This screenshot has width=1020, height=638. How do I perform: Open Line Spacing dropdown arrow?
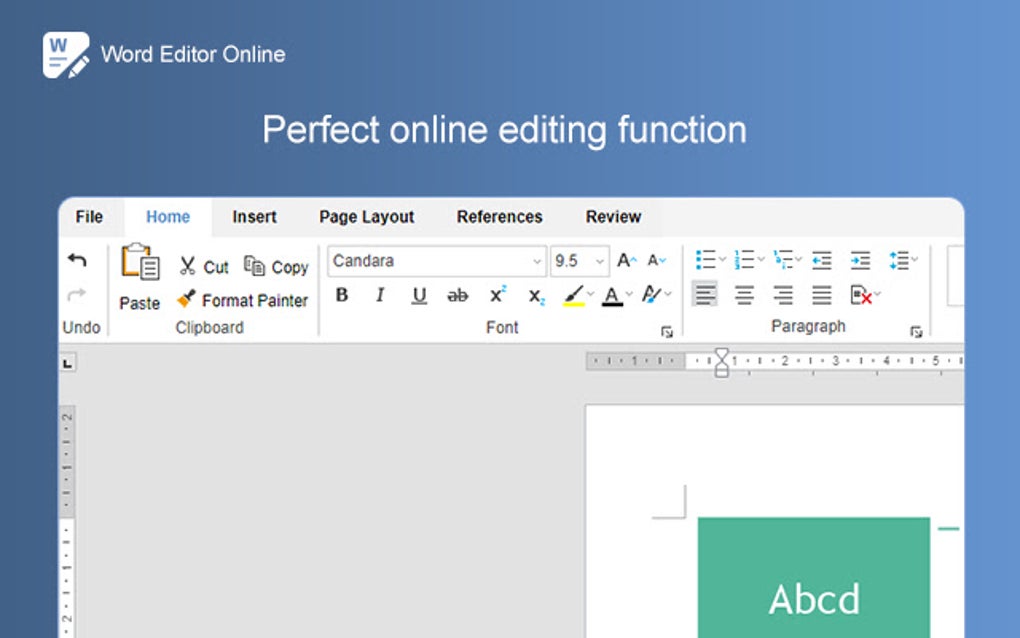point(915,259)
